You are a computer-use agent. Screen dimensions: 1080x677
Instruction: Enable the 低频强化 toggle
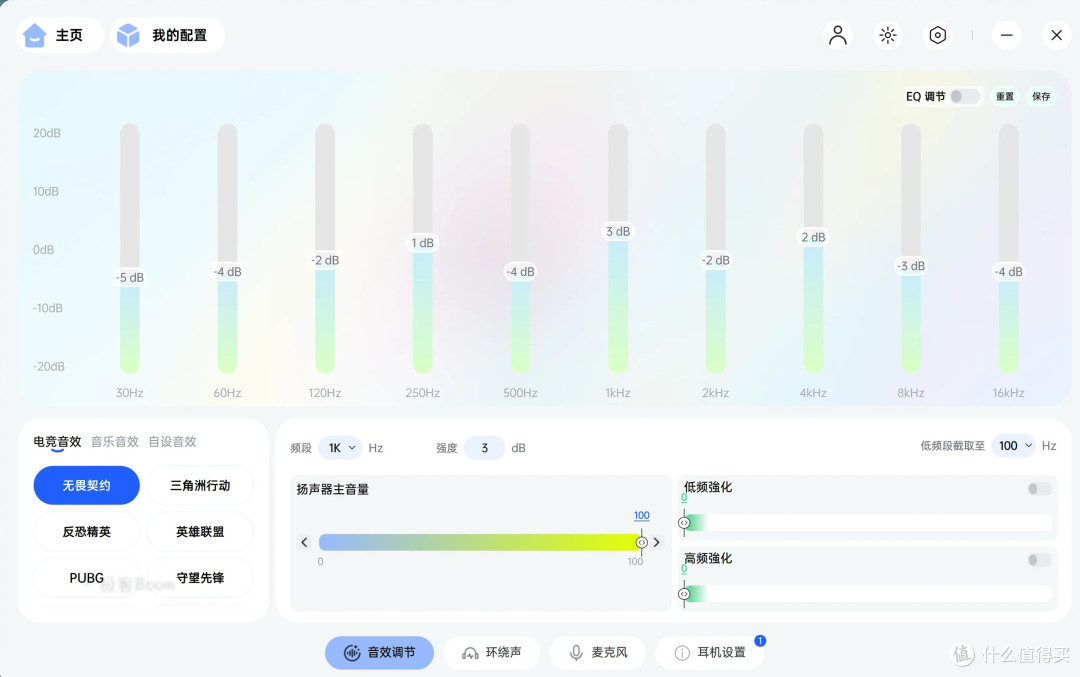pos(1039,489)
